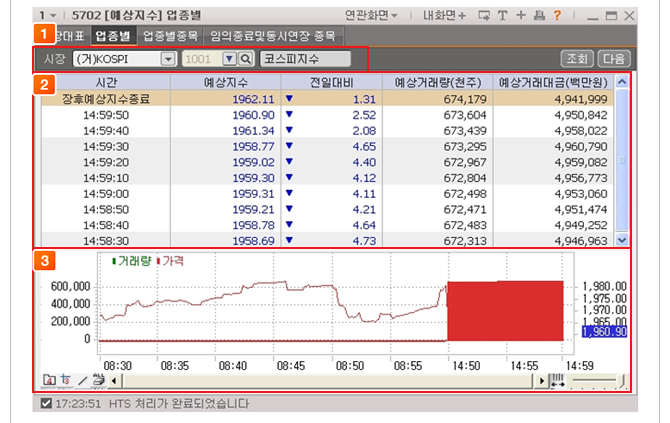Click the chart settings folder icon
The image size is (670, 423).
tap(49, 379)
